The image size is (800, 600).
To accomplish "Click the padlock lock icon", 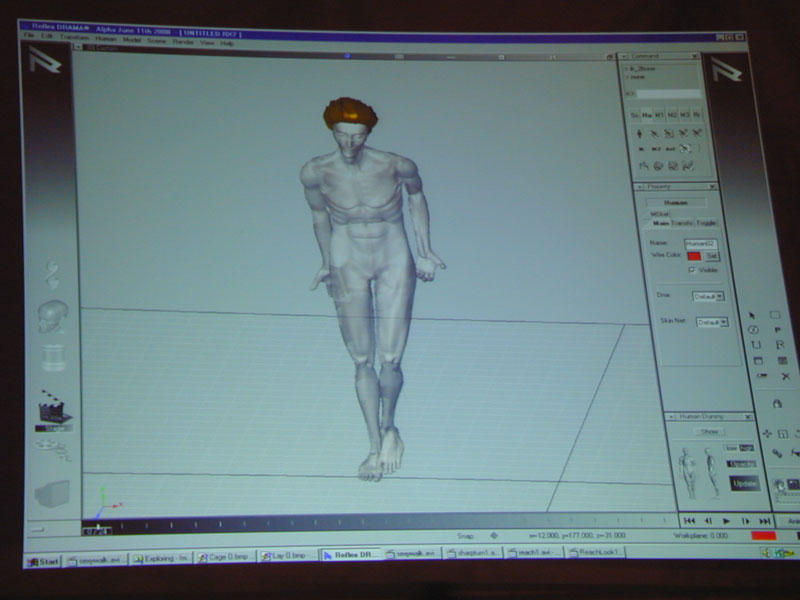I will point(776,403).
